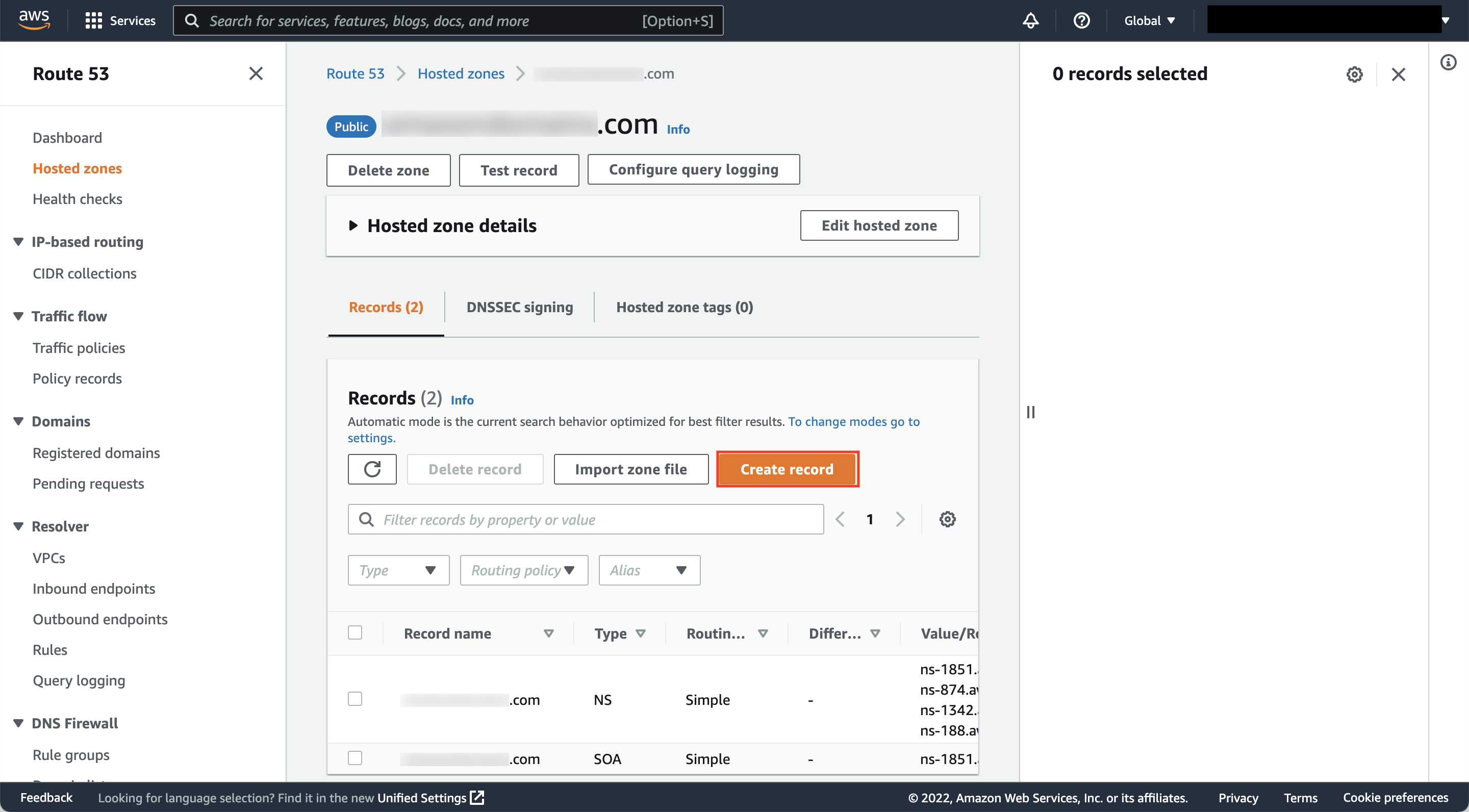Select the NS record checkbox

[x=354, y=699]
